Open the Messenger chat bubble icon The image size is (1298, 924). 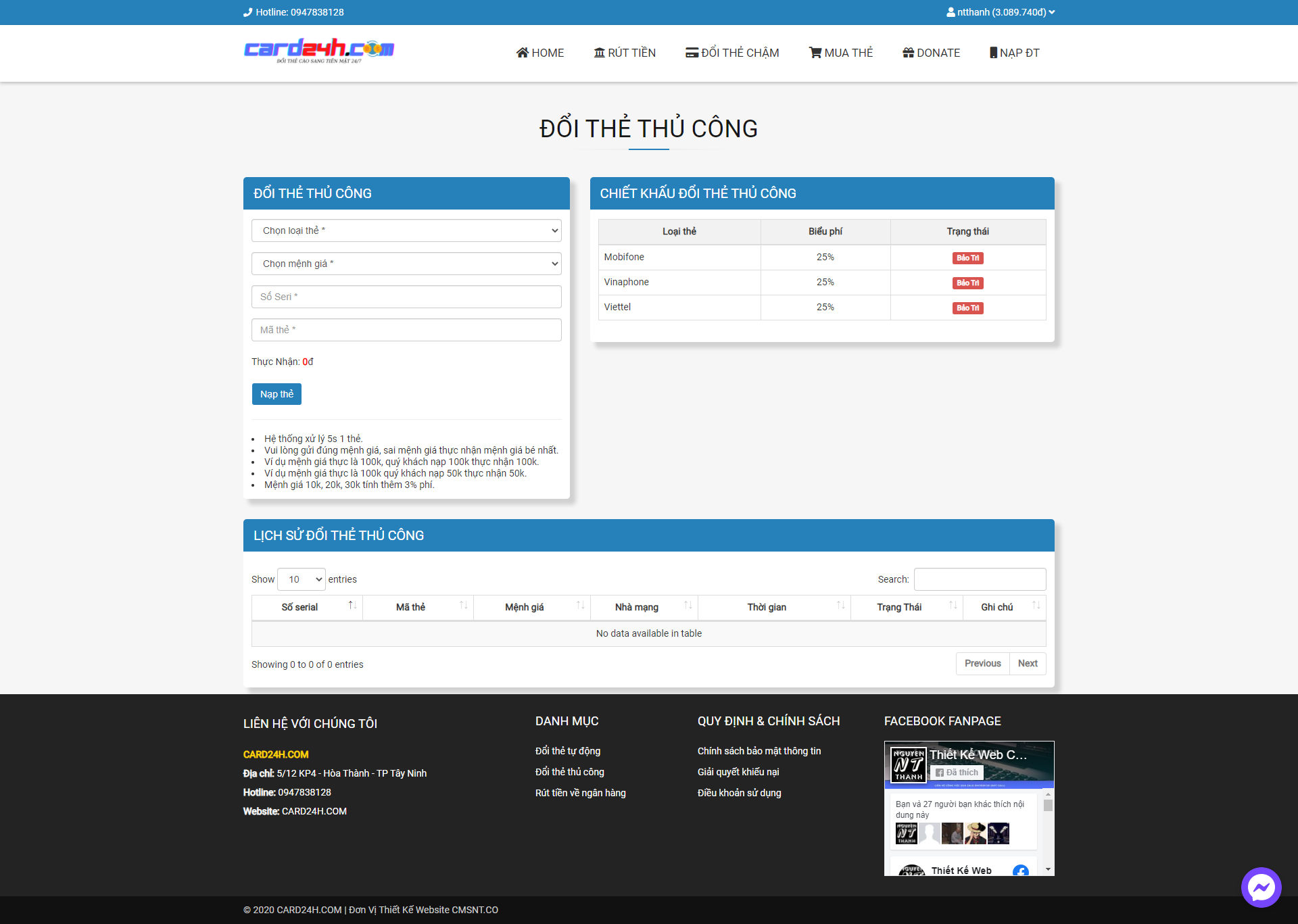(x=1261, y=887)
